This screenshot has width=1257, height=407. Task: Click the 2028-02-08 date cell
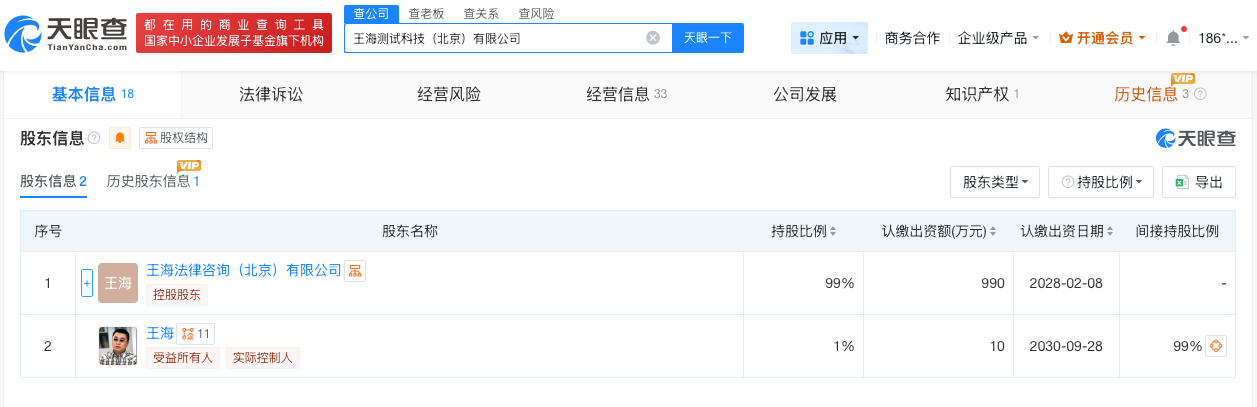(x=1066, y=283)
